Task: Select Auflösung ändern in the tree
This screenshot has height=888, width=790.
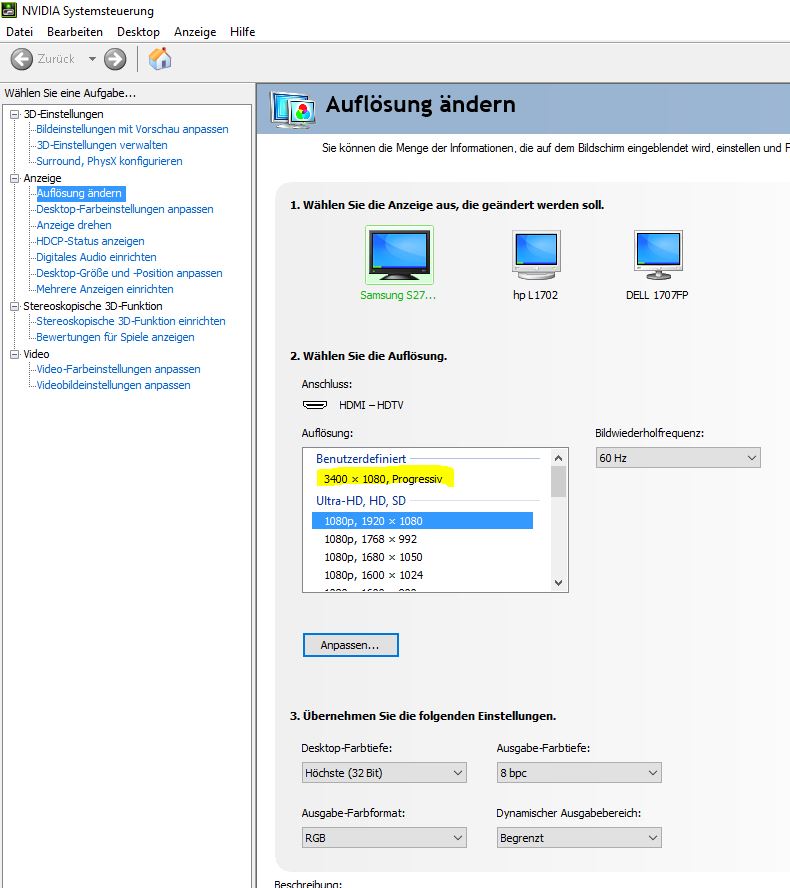Action: (x=79, y=193)
